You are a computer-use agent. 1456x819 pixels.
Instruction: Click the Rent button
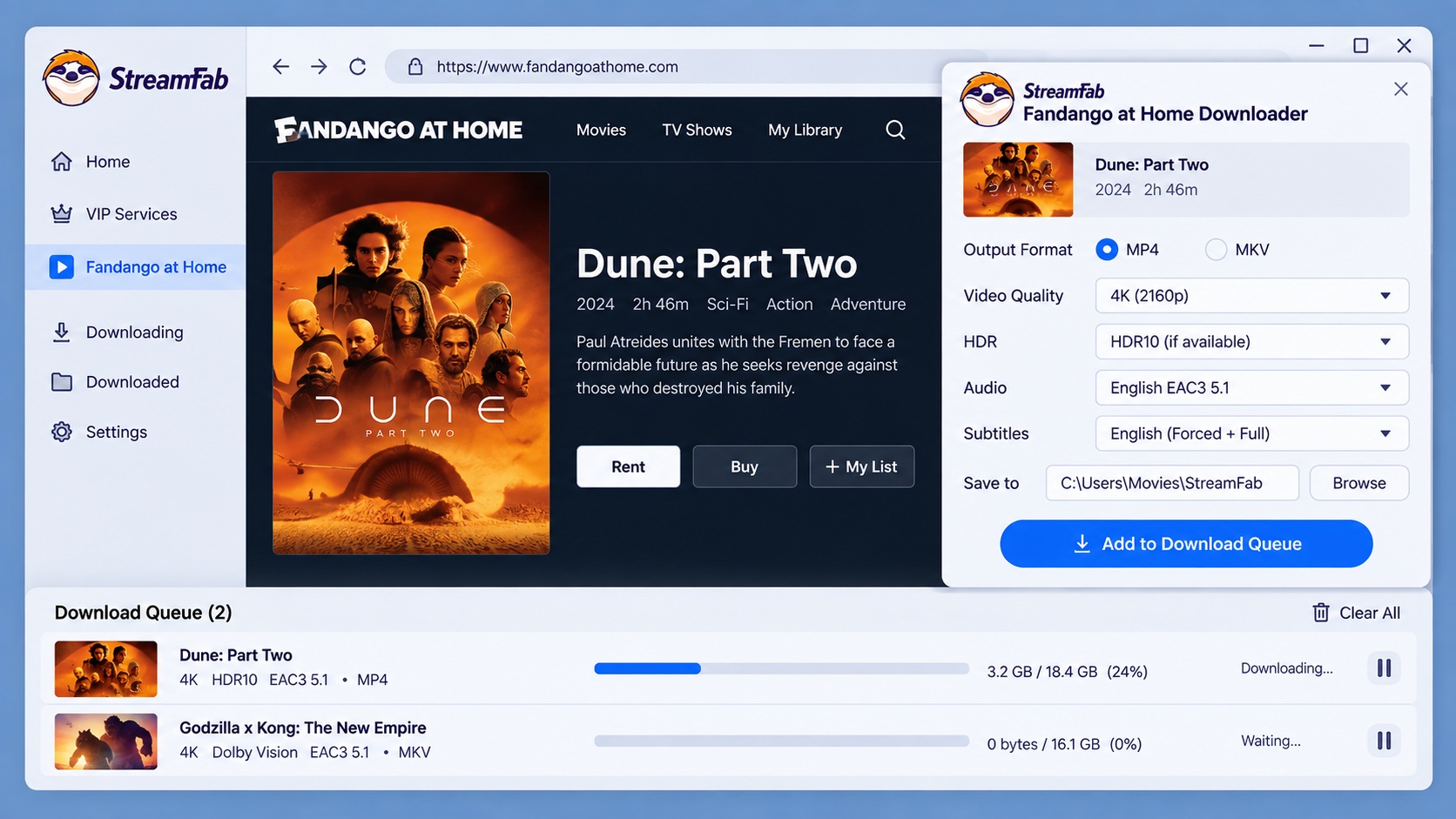coord(628,467)
